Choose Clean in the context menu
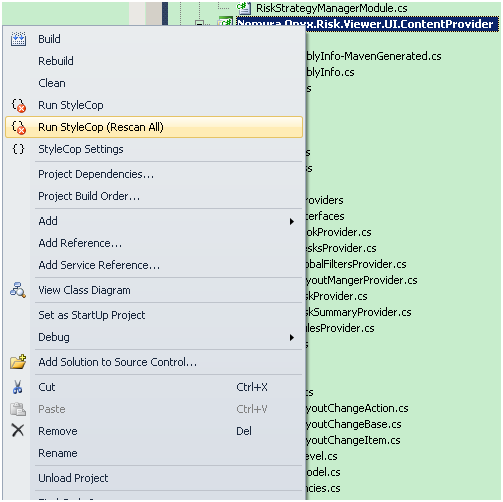The height and width of the screenshot is (502, 503). (x=52, y=83)
